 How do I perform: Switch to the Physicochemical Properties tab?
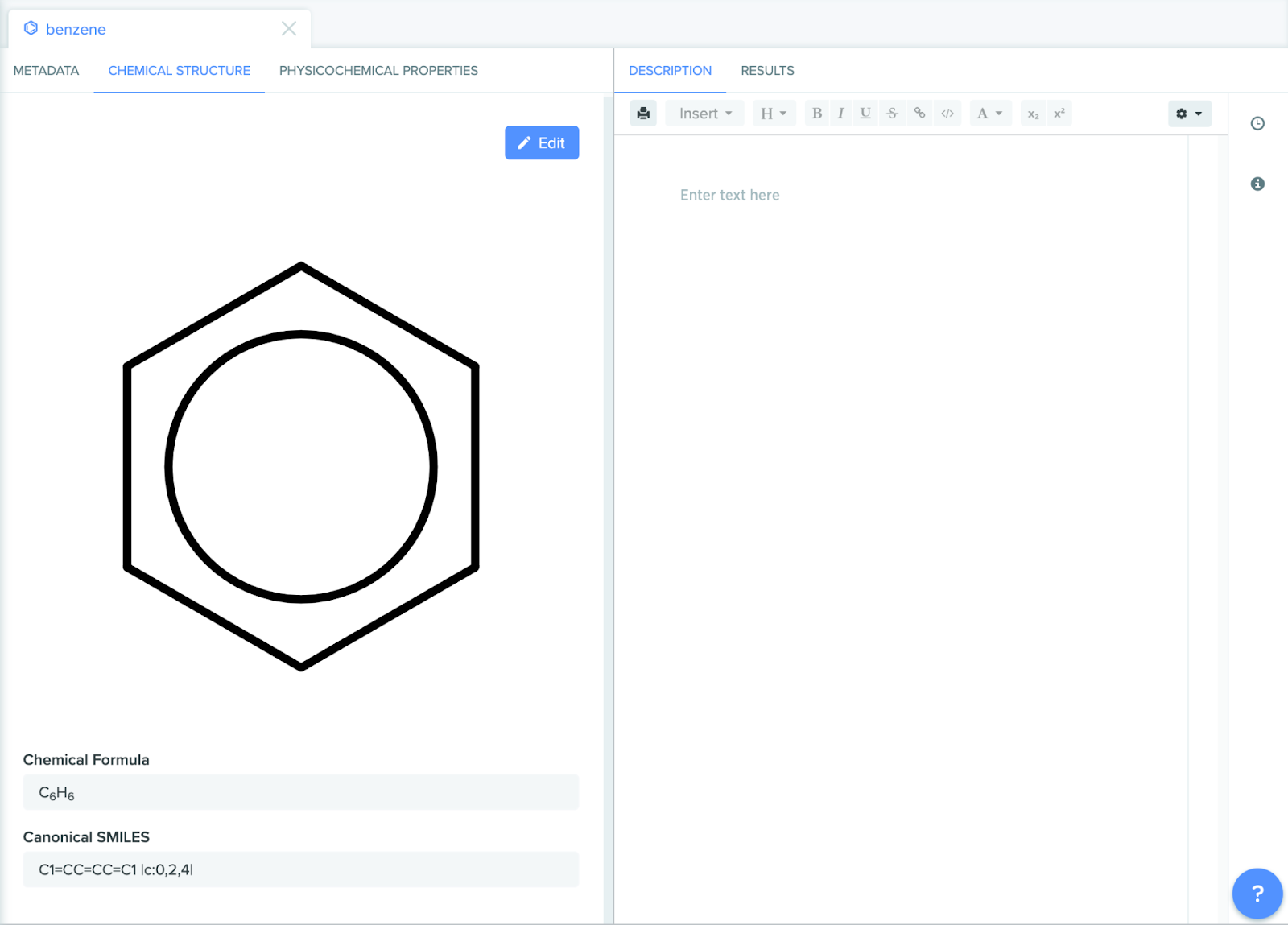[378, 71]
